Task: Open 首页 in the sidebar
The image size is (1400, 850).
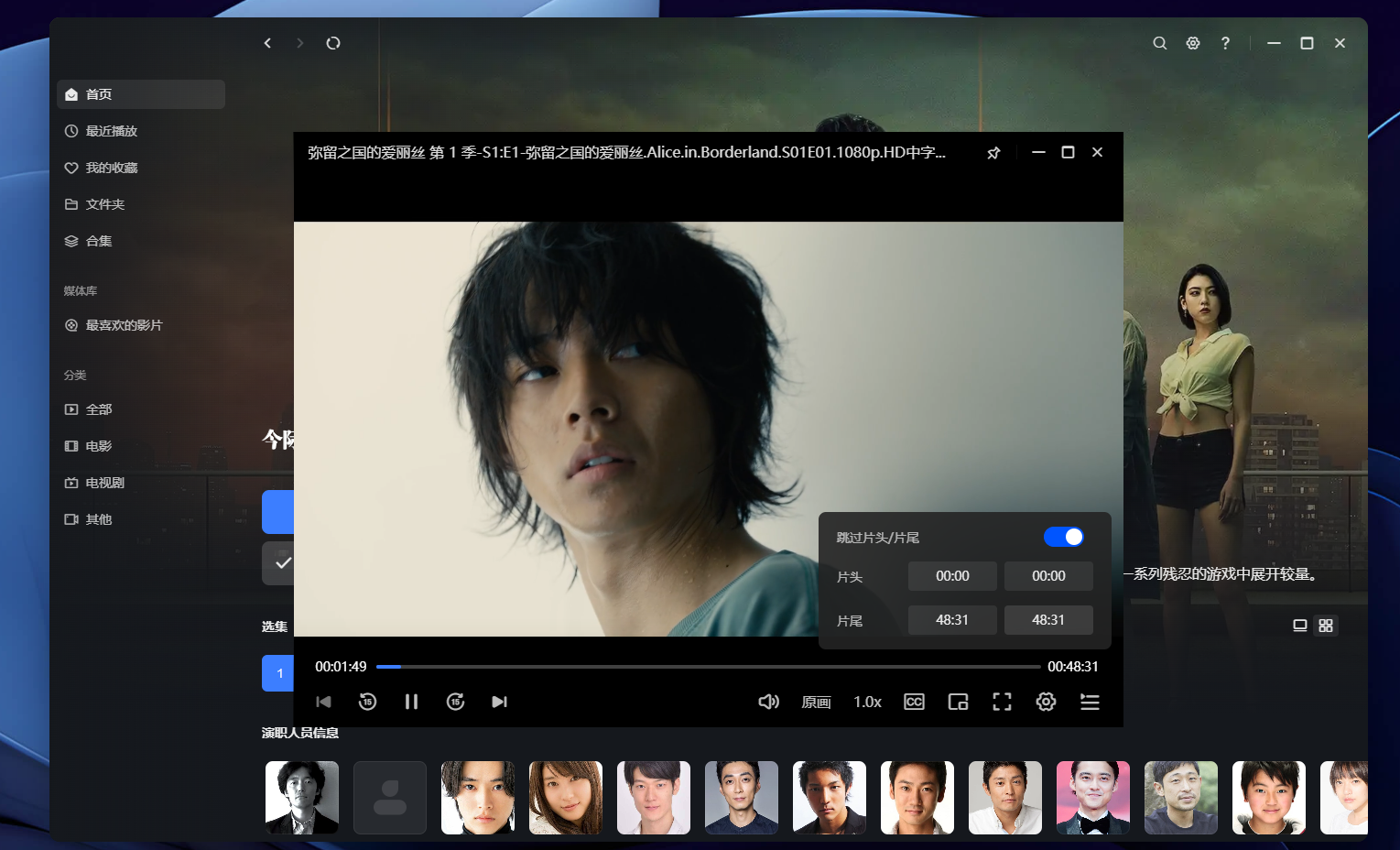Action: coord(141,94)
